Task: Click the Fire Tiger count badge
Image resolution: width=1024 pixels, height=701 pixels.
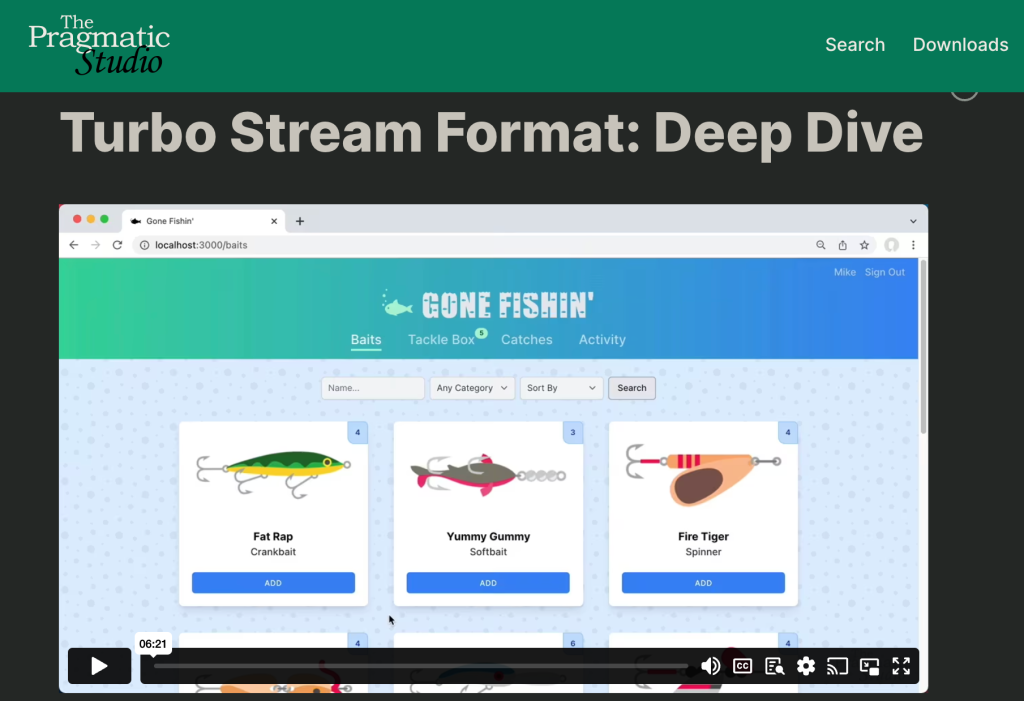Action: point(788,432)
